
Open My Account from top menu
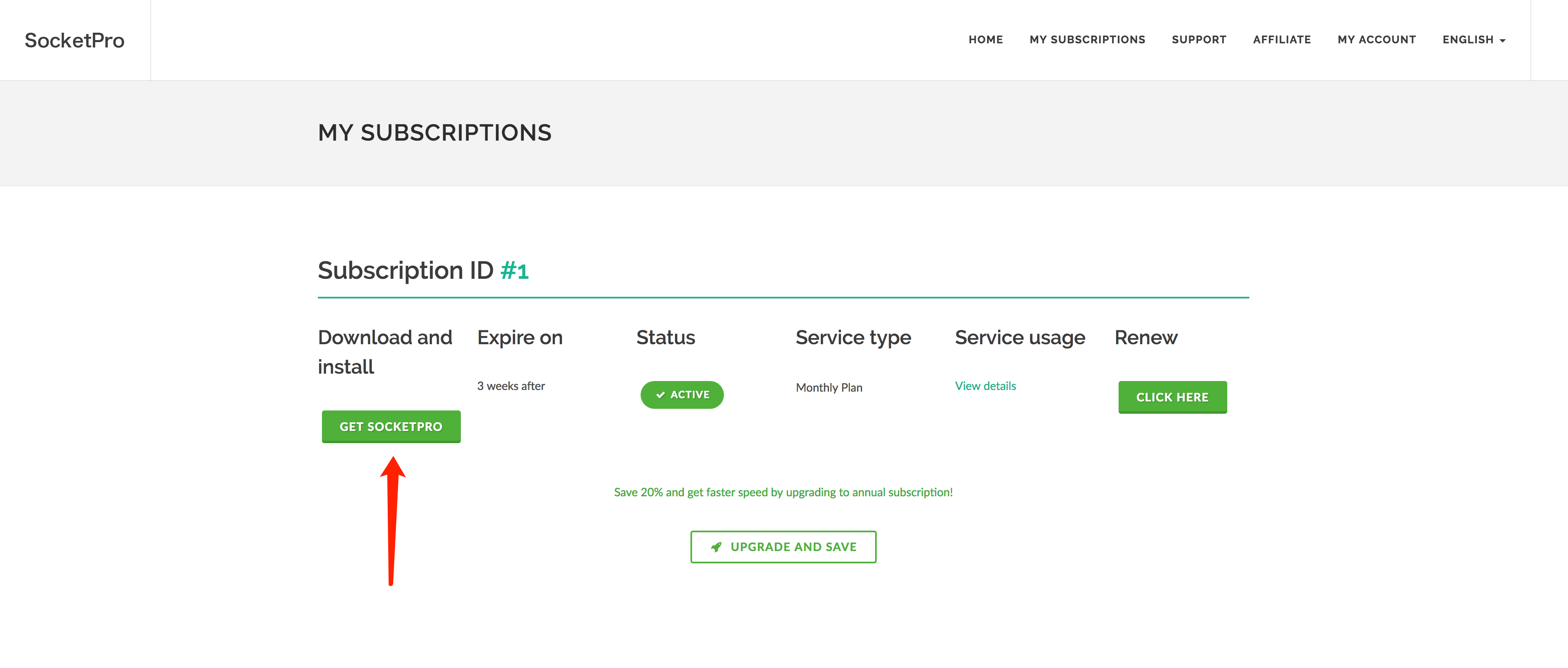point(1376,40)
